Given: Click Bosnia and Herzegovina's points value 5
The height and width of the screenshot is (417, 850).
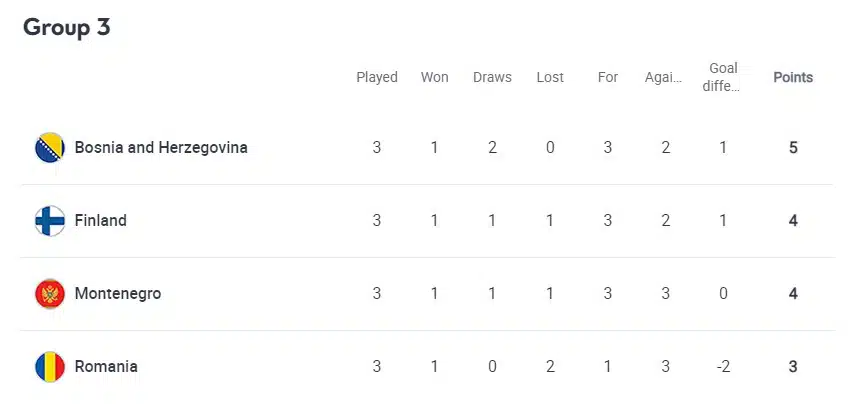Looking at the screenshot, I should [793, 148].
